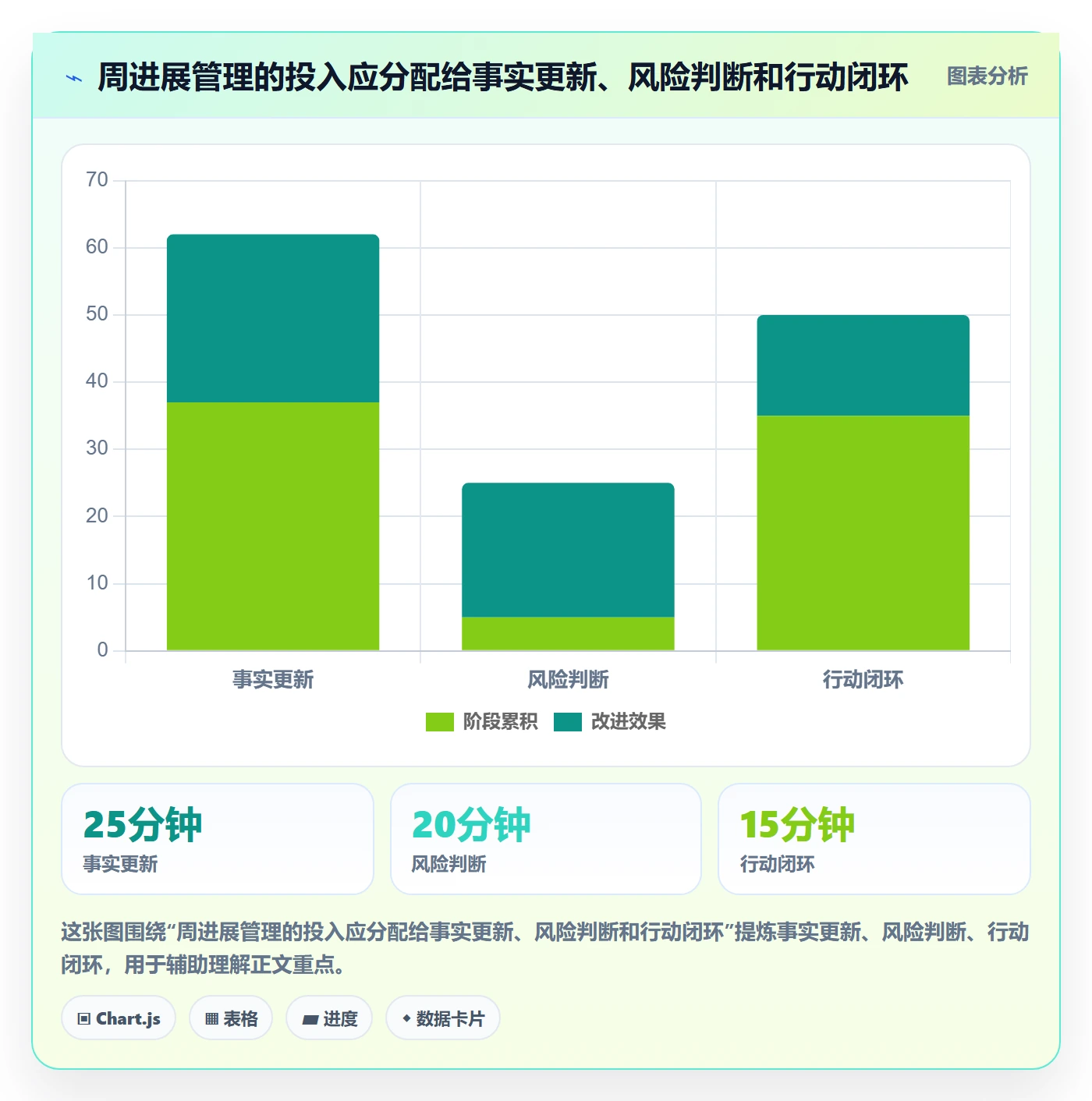Click the diamond icon in 数据卡片 chip
This screenshot has height=1101, width=1092.
[406, 1018]
